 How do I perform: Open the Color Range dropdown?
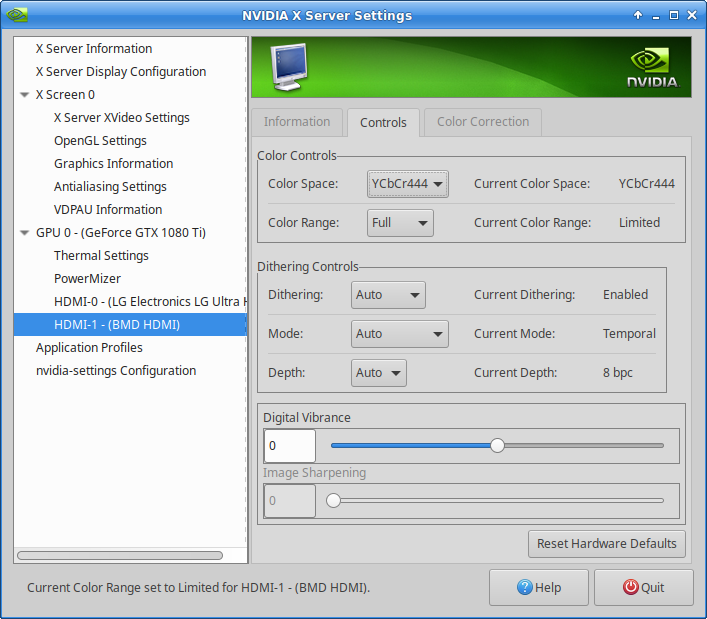coord(400,223)
